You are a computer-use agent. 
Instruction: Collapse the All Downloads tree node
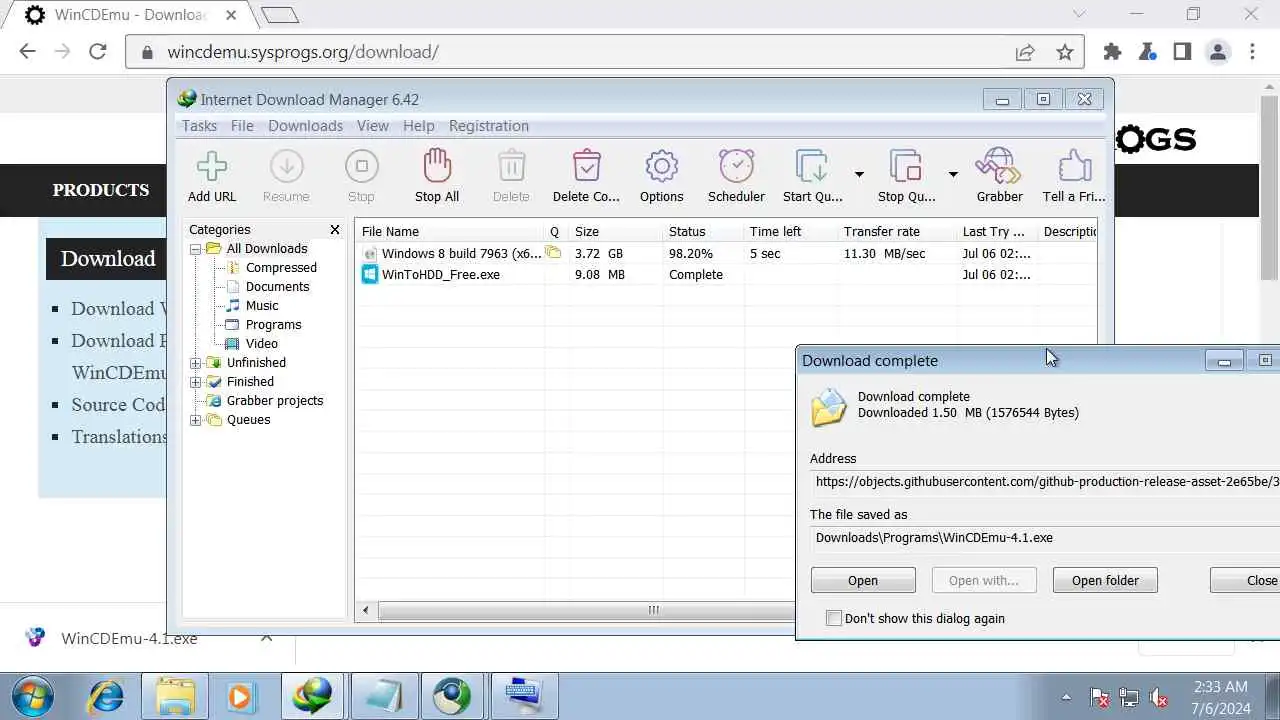(196, 249)
